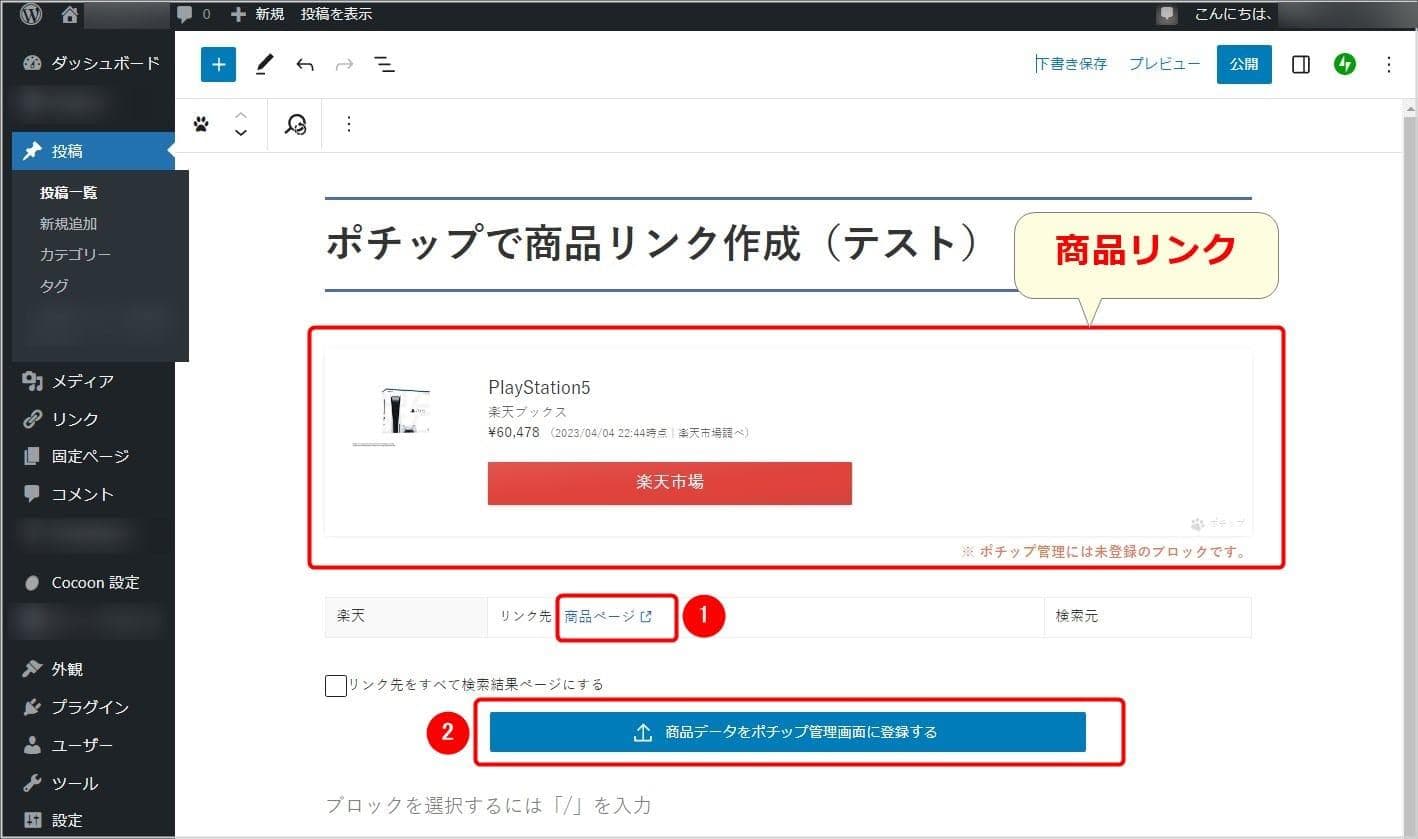Click the 楽天ブックス shop name text
Viewport: 1418px width, 839px height.
click(528, 412)
